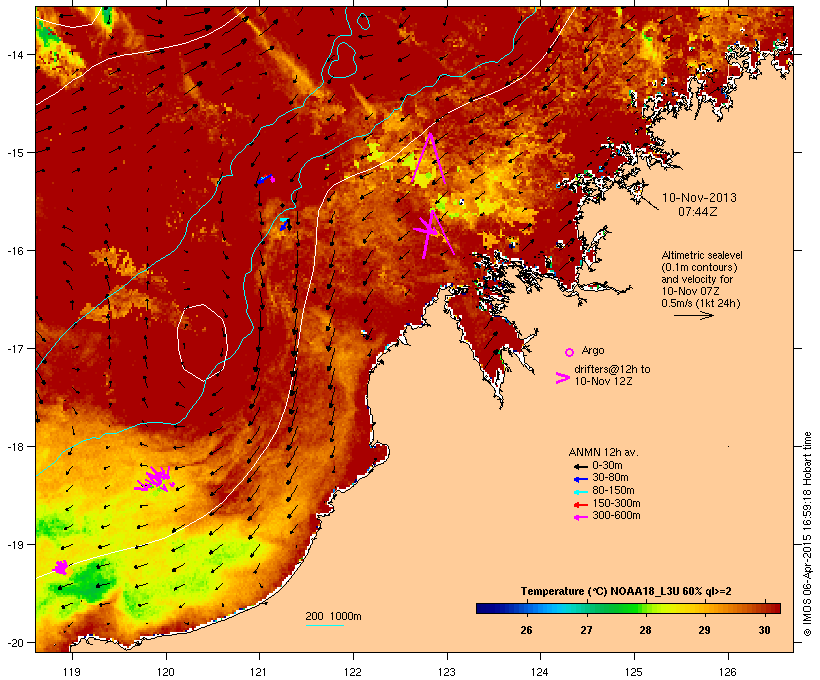Click the '200 1000m' contour label
The image size is (820, 680).
point(333,616)
